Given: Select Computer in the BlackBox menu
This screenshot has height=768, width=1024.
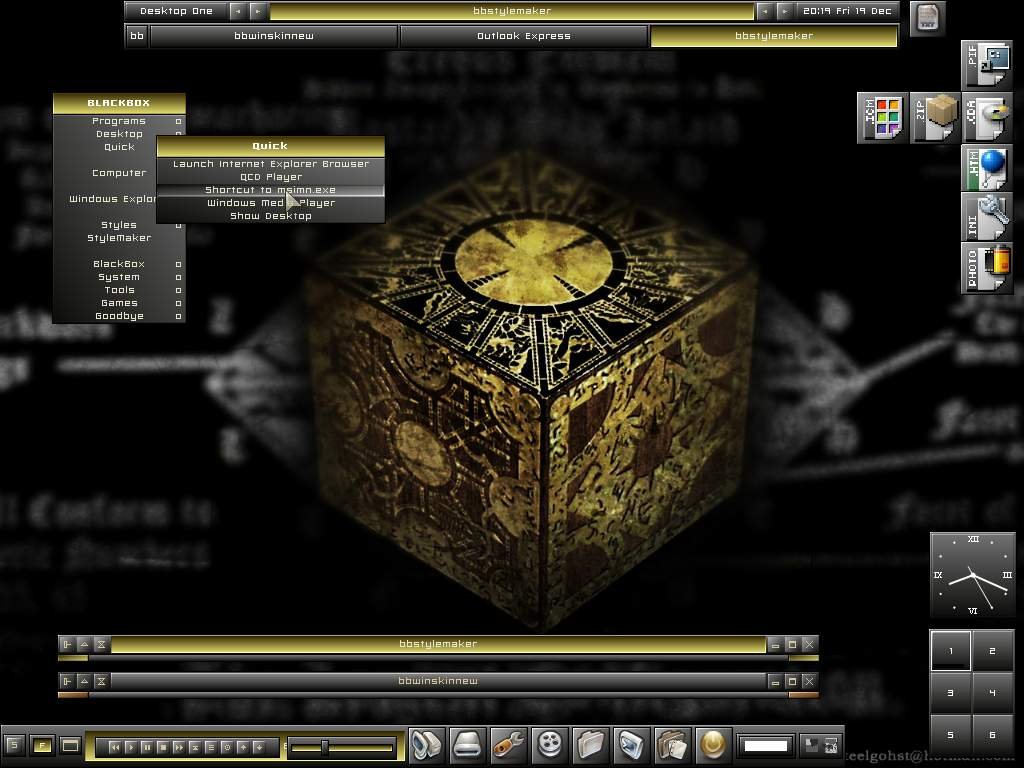Looking at the screenshot, I should 119,173.
